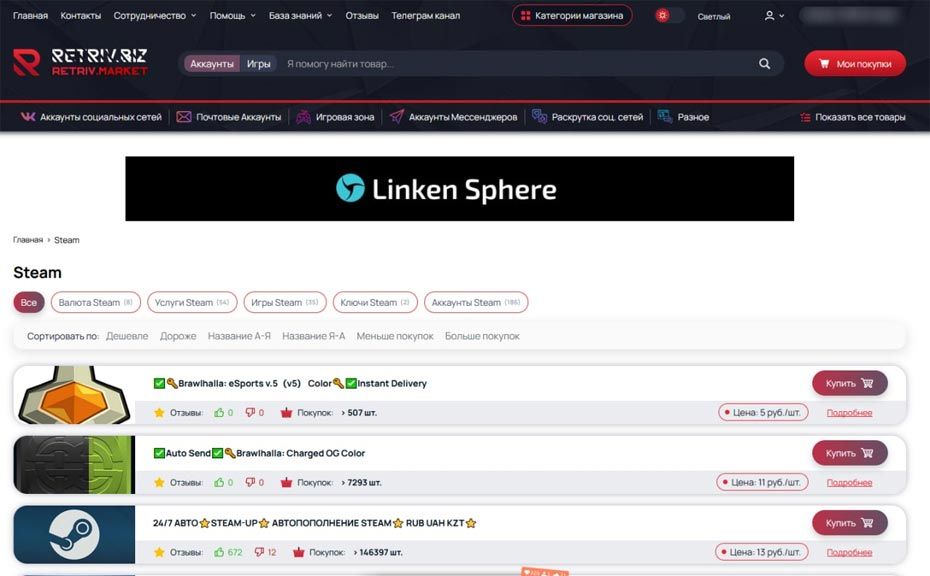Click the basket icon next to 146397 шт. purchases
Screen dimensions: 930x576
pyautogui.click(x=298, y=552)
